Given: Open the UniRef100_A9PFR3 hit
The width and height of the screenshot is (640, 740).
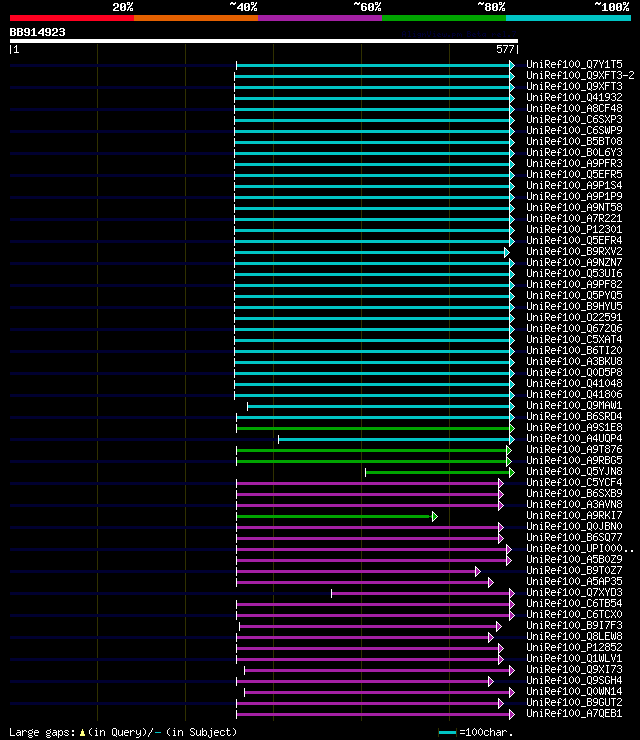Looking at the screenshot, I should (x=574, y=163).
